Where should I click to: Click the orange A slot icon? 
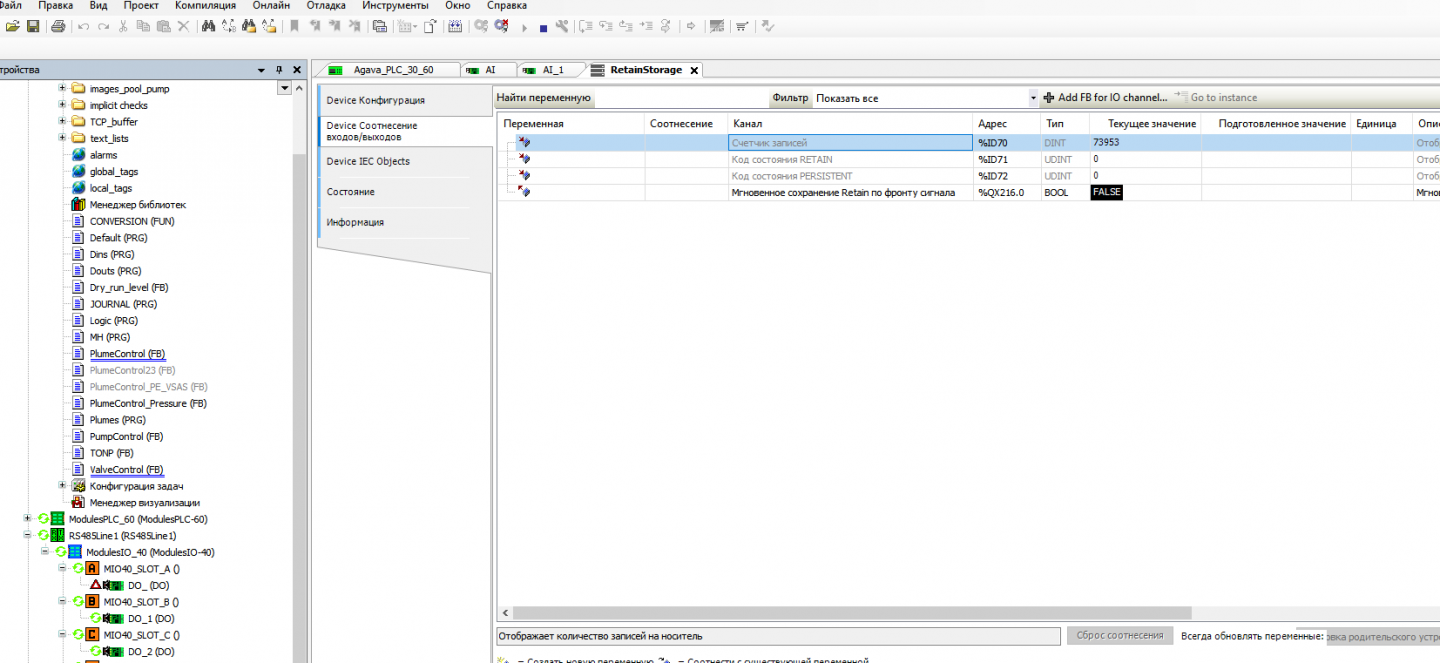point(93,568)
